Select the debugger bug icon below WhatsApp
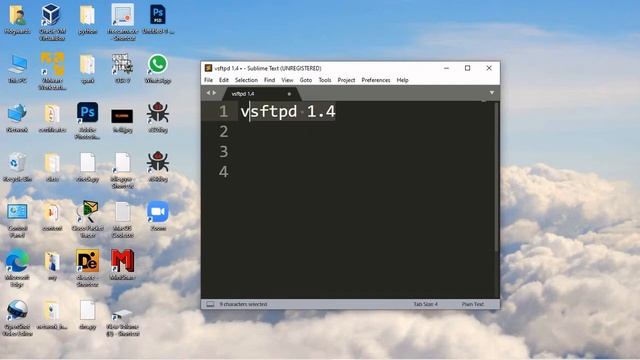Image resolution: width=640 pixels, height=360 pixels. [158, 118]
